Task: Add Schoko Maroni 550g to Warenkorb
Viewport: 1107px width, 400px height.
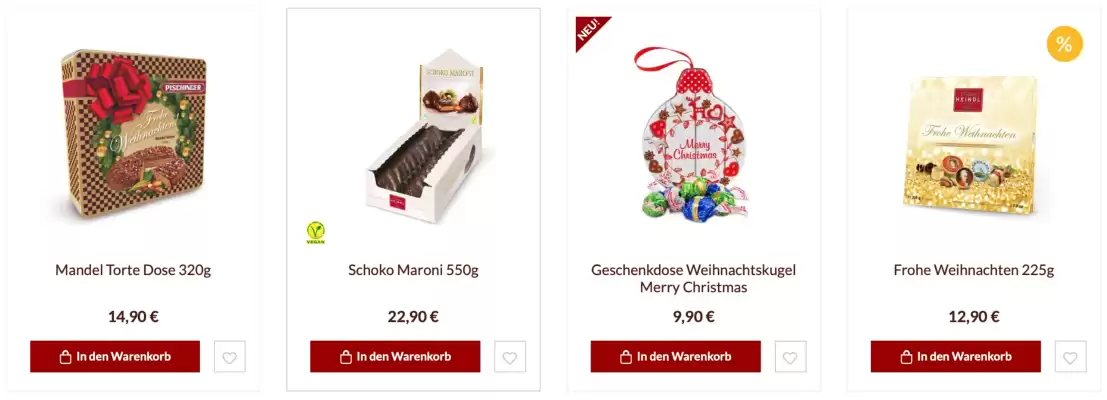Action: coord(395,357)
